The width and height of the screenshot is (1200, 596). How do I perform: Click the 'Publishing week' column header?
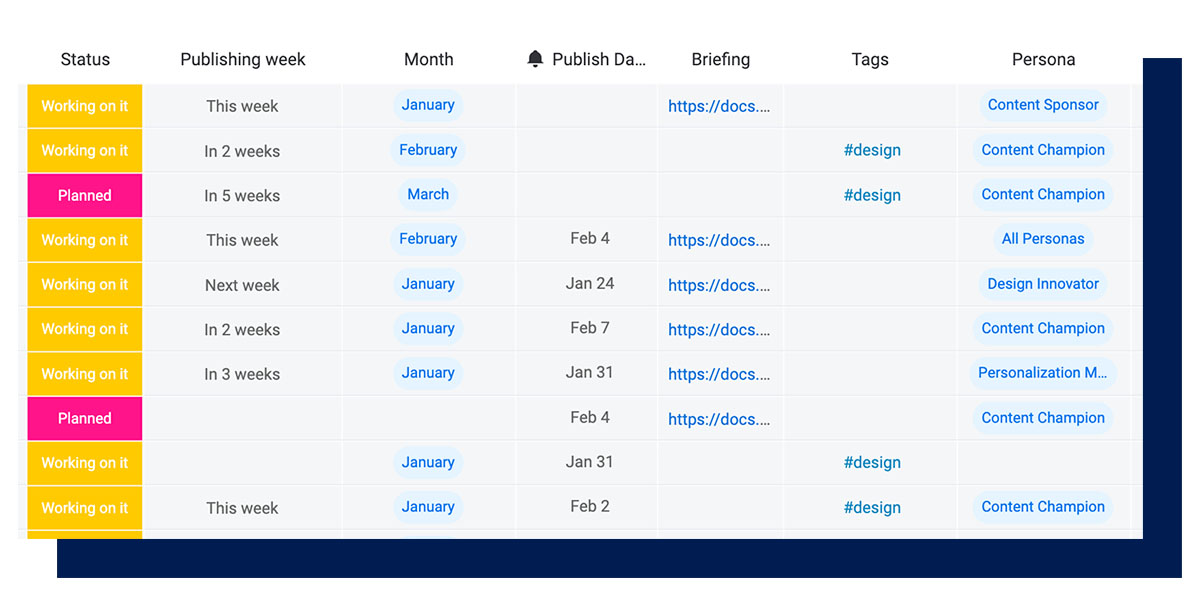(242, 59)
